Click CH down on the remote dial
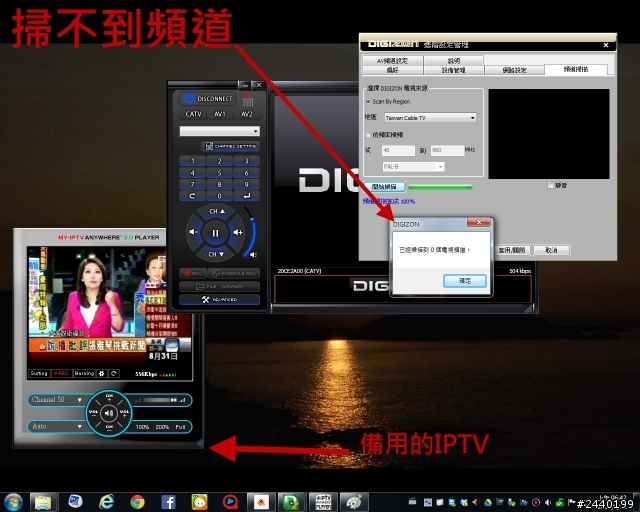This screenshot has height=512, width=640. click(x=216, y=254)
